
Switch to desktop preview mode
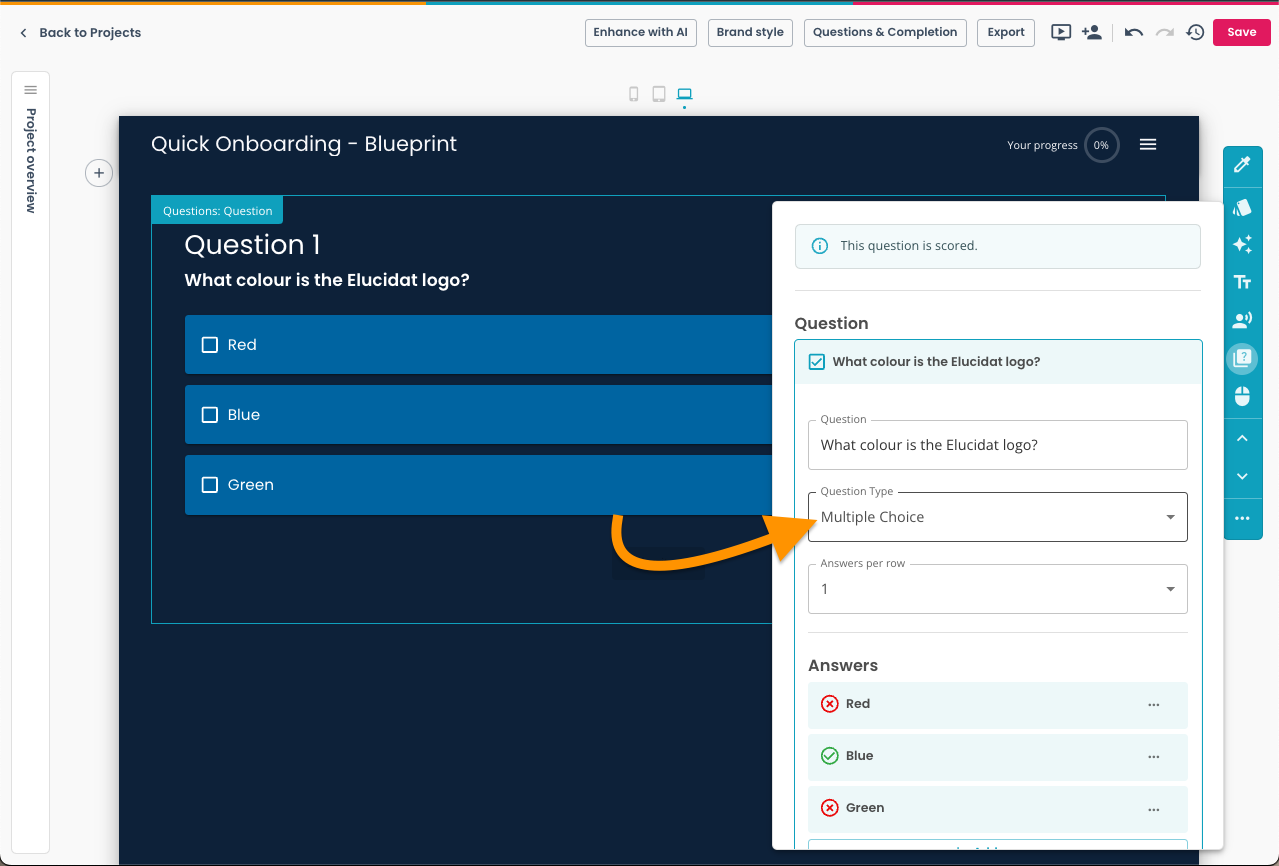[x=684, y=93]
